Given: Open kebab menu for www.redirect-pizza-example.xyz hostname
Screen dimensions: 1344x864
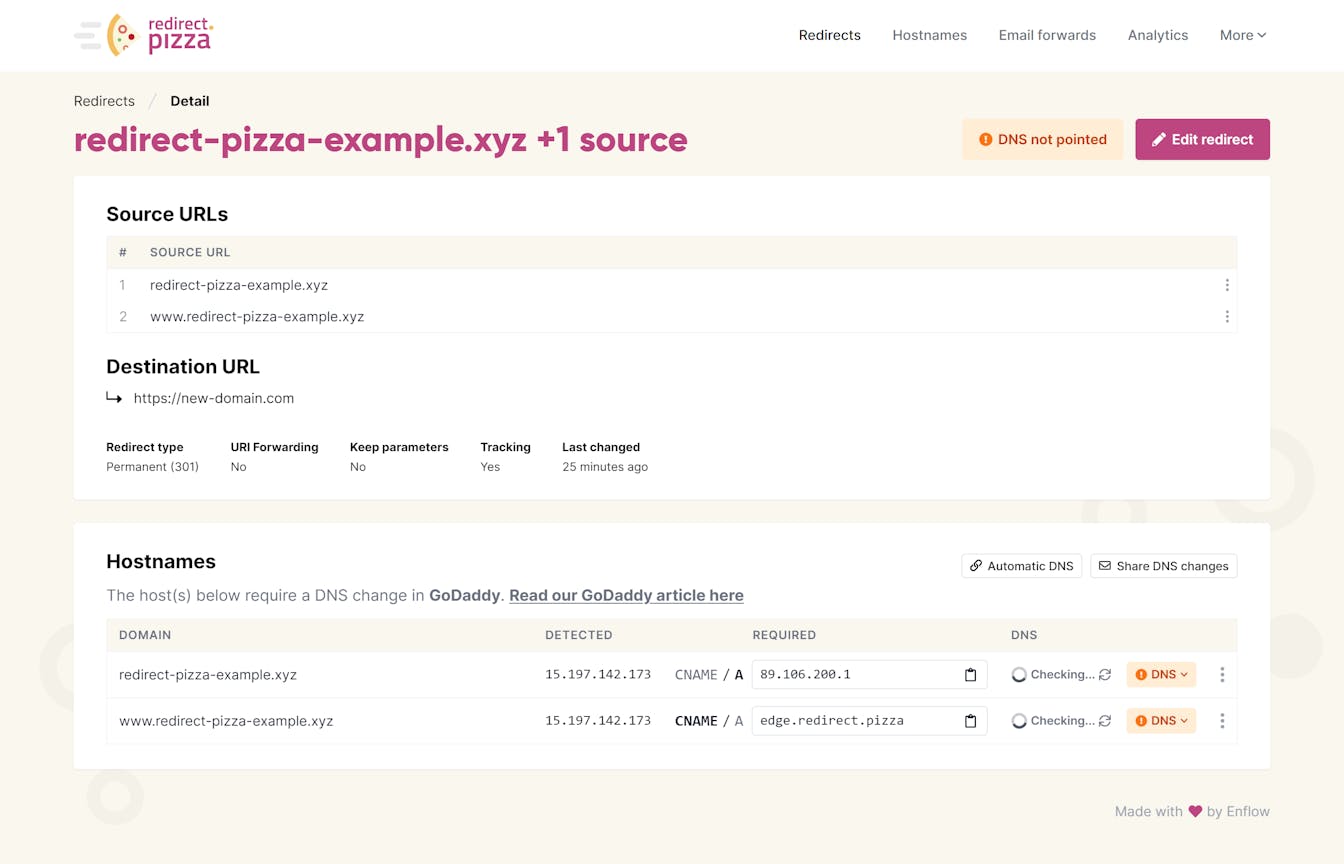Looking at the screenshot, I should click(1222, 721).
